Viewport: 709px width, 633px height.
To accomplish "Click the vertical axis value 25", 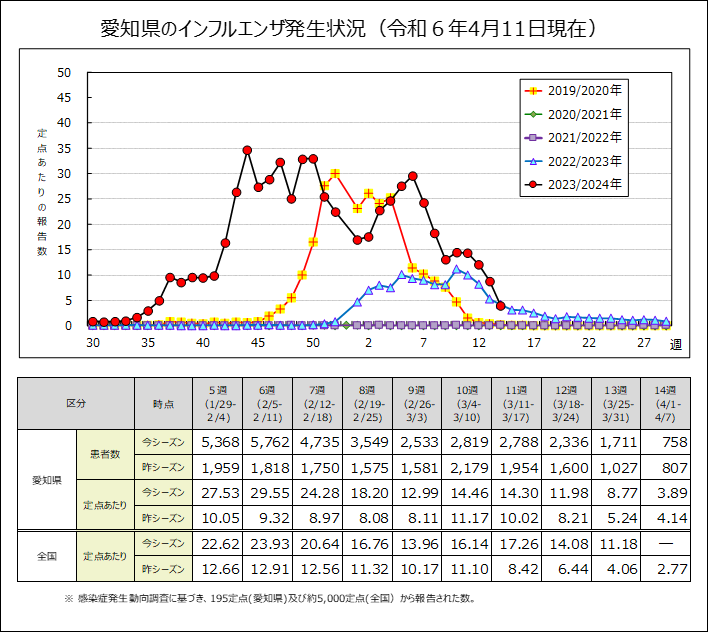I will [64, 199].
